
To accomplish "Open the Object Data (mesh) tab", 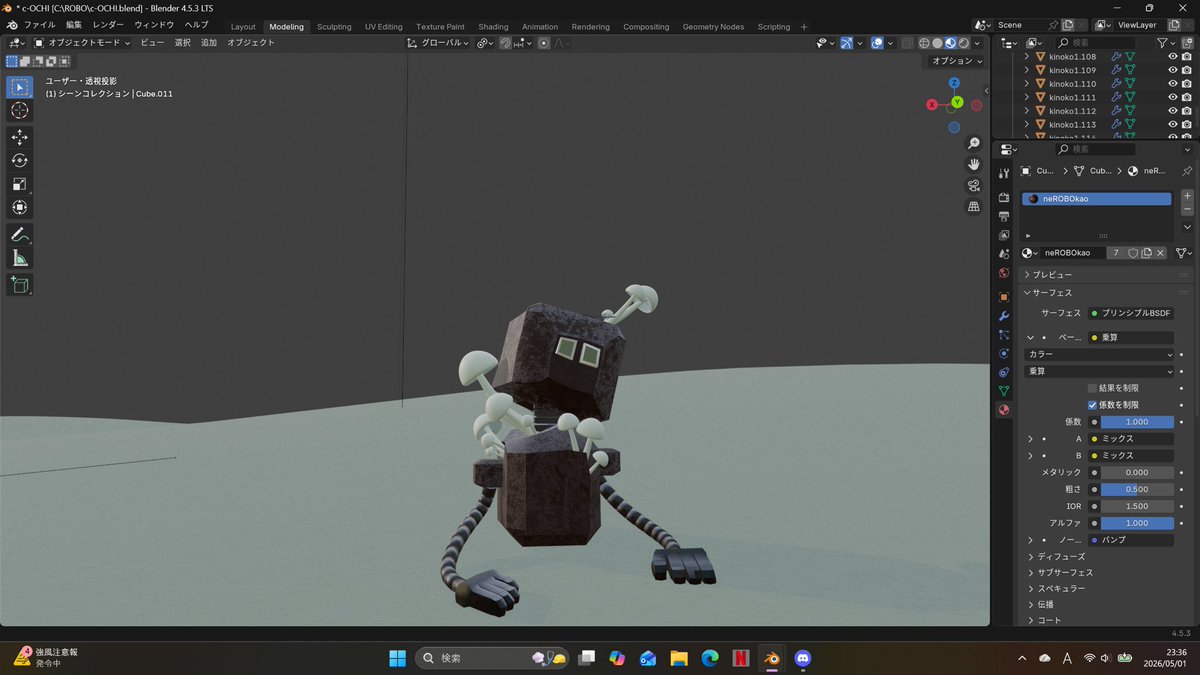I will [x=1004, y=391].
